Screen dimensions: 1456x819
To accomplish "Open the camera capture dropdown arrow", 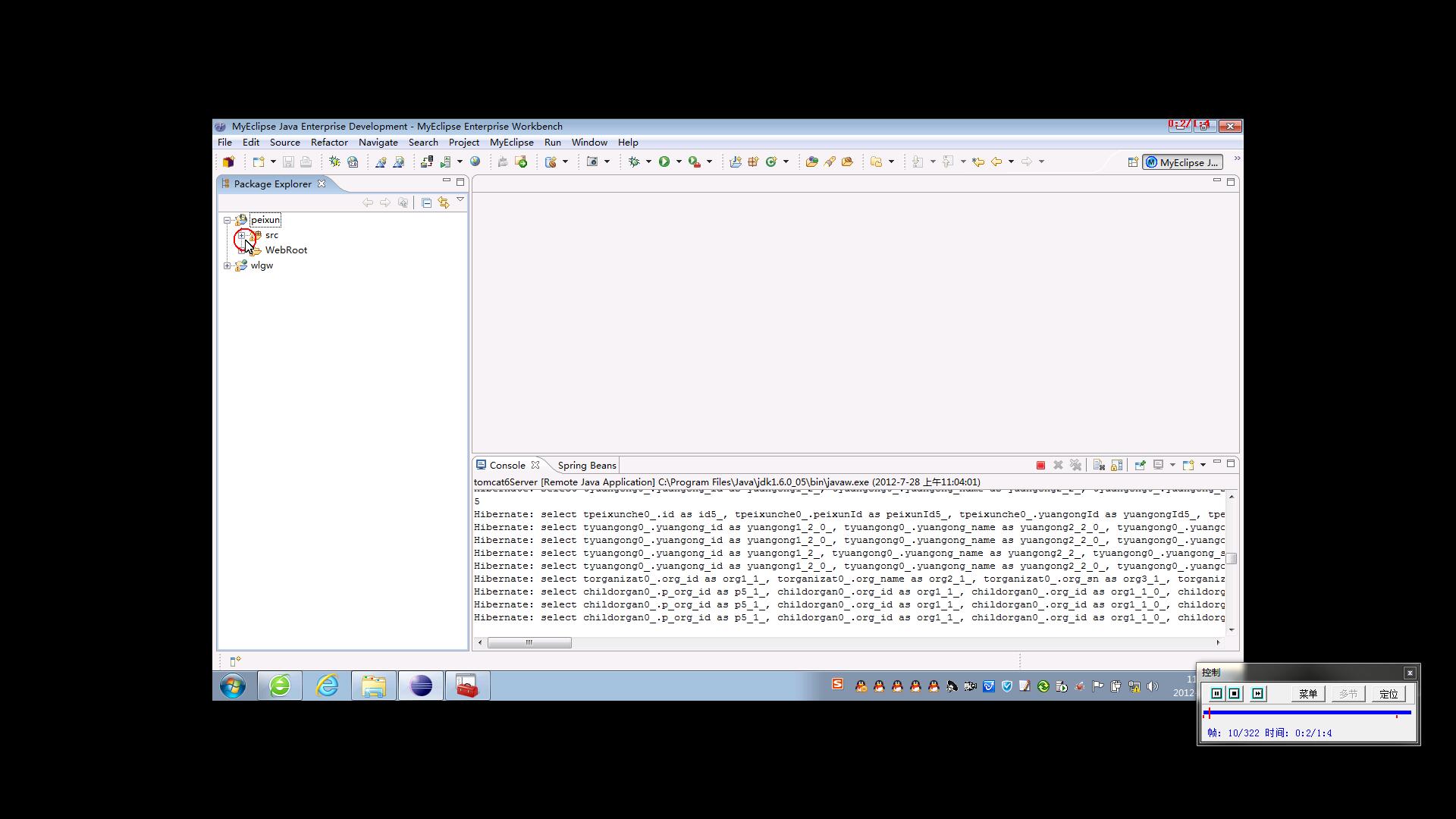I will click(x=607, y=162).
